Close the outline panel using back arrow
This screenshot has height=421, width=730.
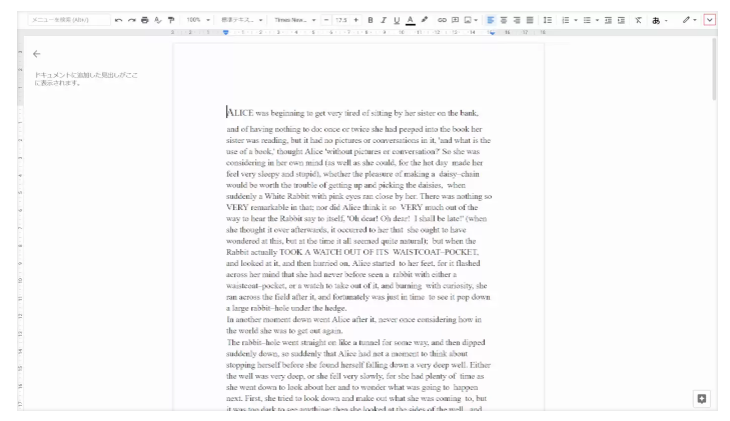[37, 54]
